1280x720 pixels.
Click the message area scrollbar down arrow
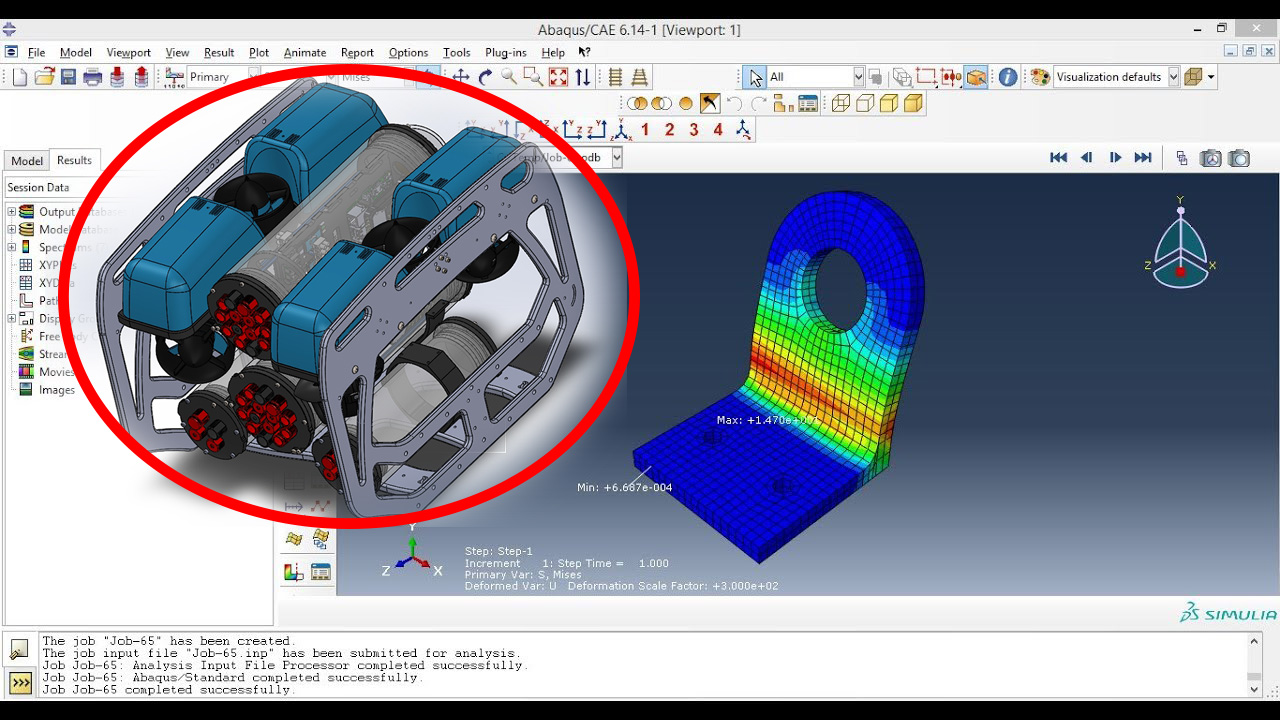point(1254,688)
